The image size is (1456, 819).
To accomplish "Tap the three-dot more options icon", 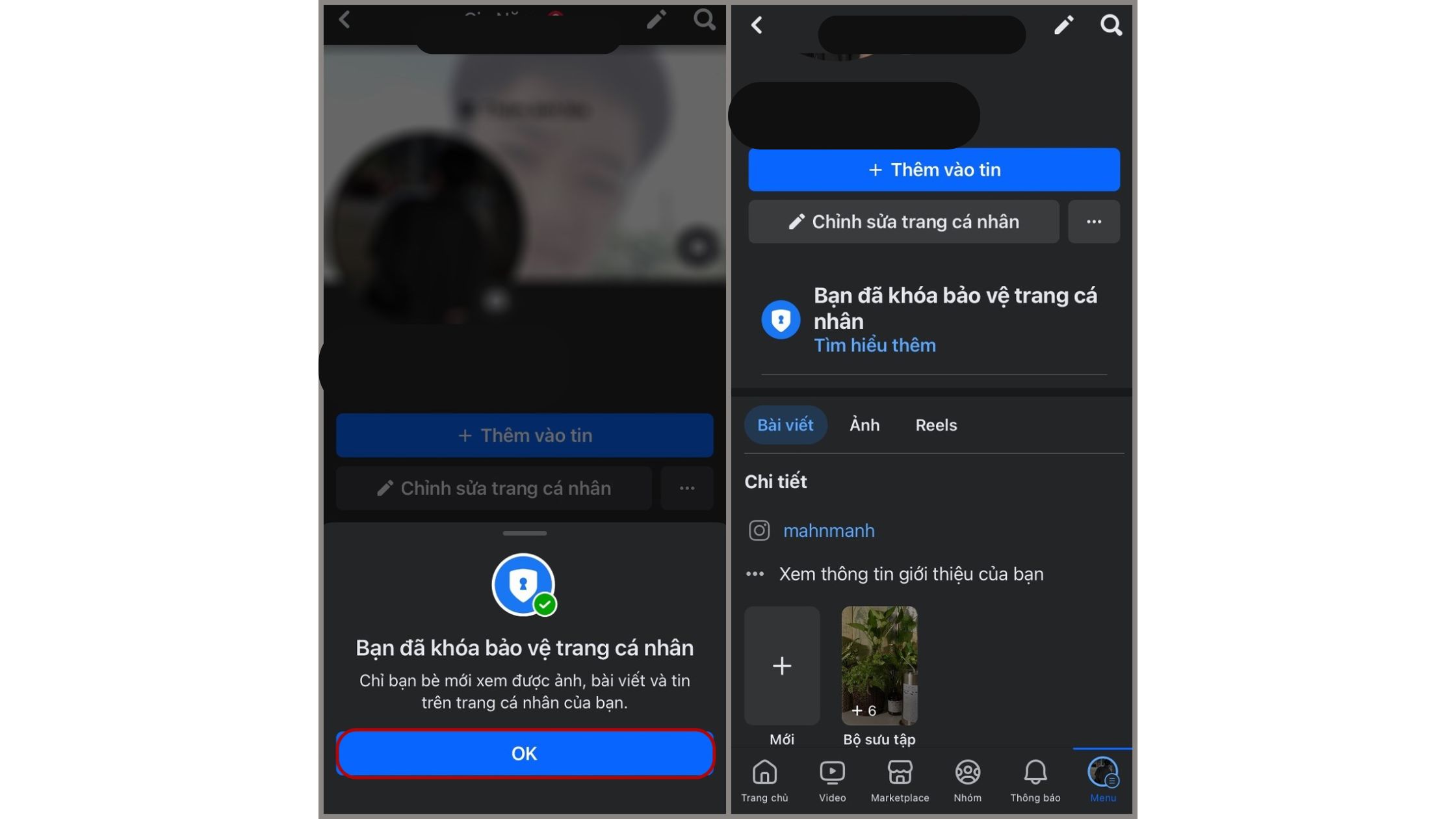I will coord(1094,222).
